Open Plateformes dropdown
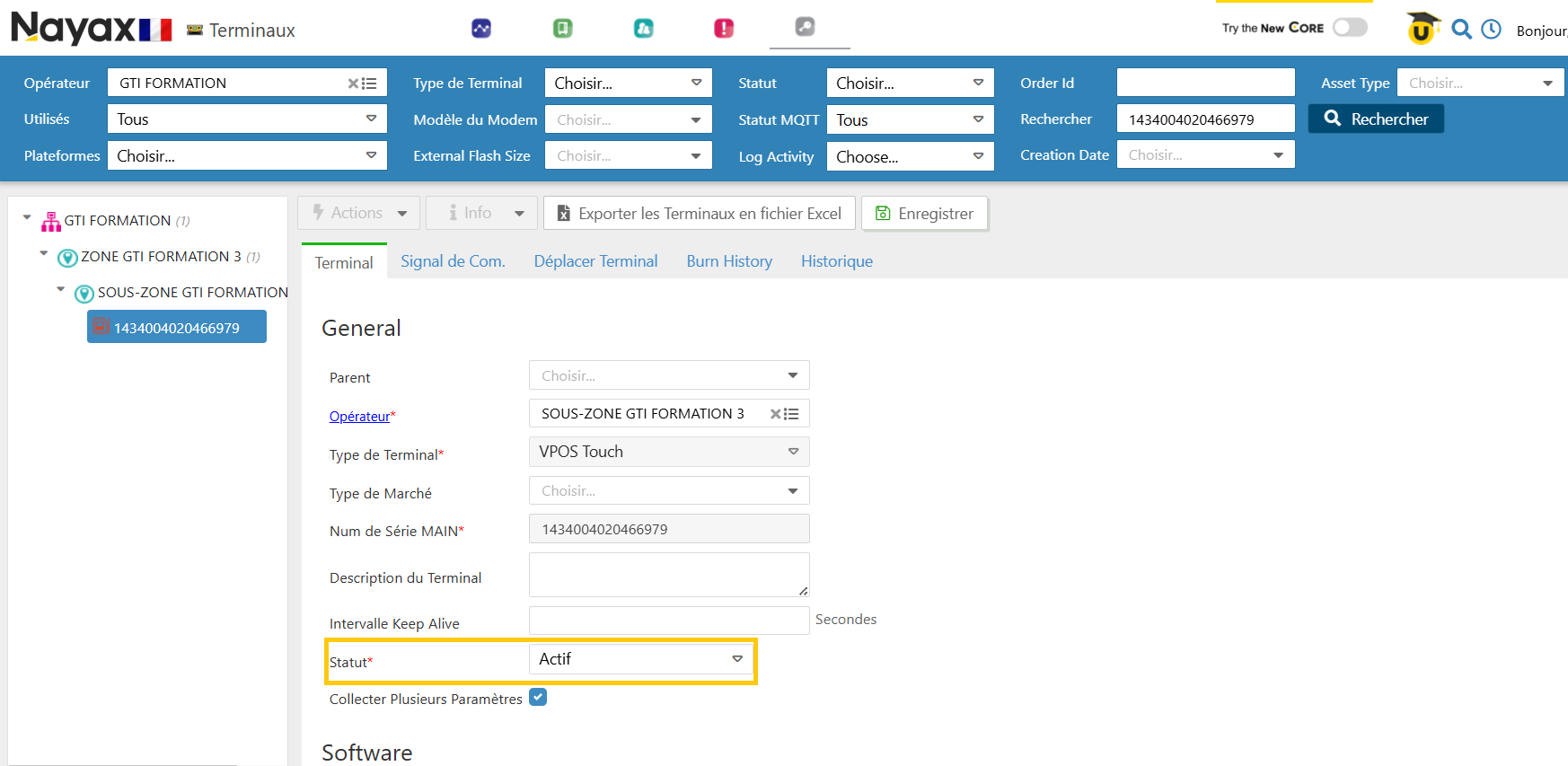The height and width of the screenshot is (766, 1568). coord(247,155)
